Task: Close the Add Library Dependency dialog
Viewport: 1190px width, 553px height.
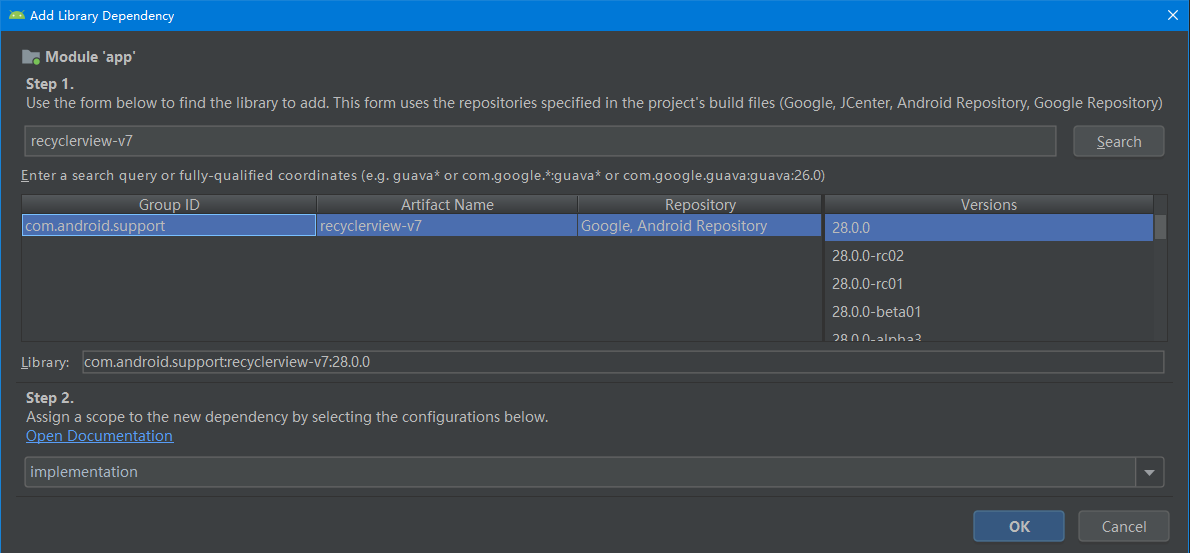Action: pyautogui.click(x=1172, y=15)
